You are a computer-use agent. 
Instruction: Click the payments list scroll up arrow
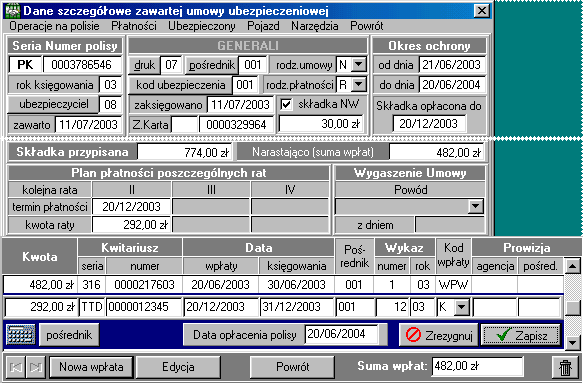tap(572, 266)
